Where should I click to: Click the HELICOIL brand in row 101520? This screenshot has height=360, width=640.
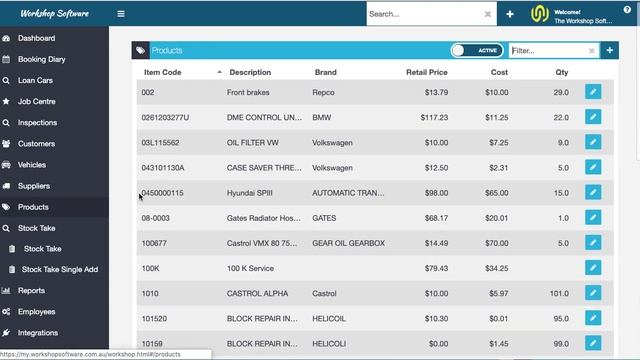point(329,319)
